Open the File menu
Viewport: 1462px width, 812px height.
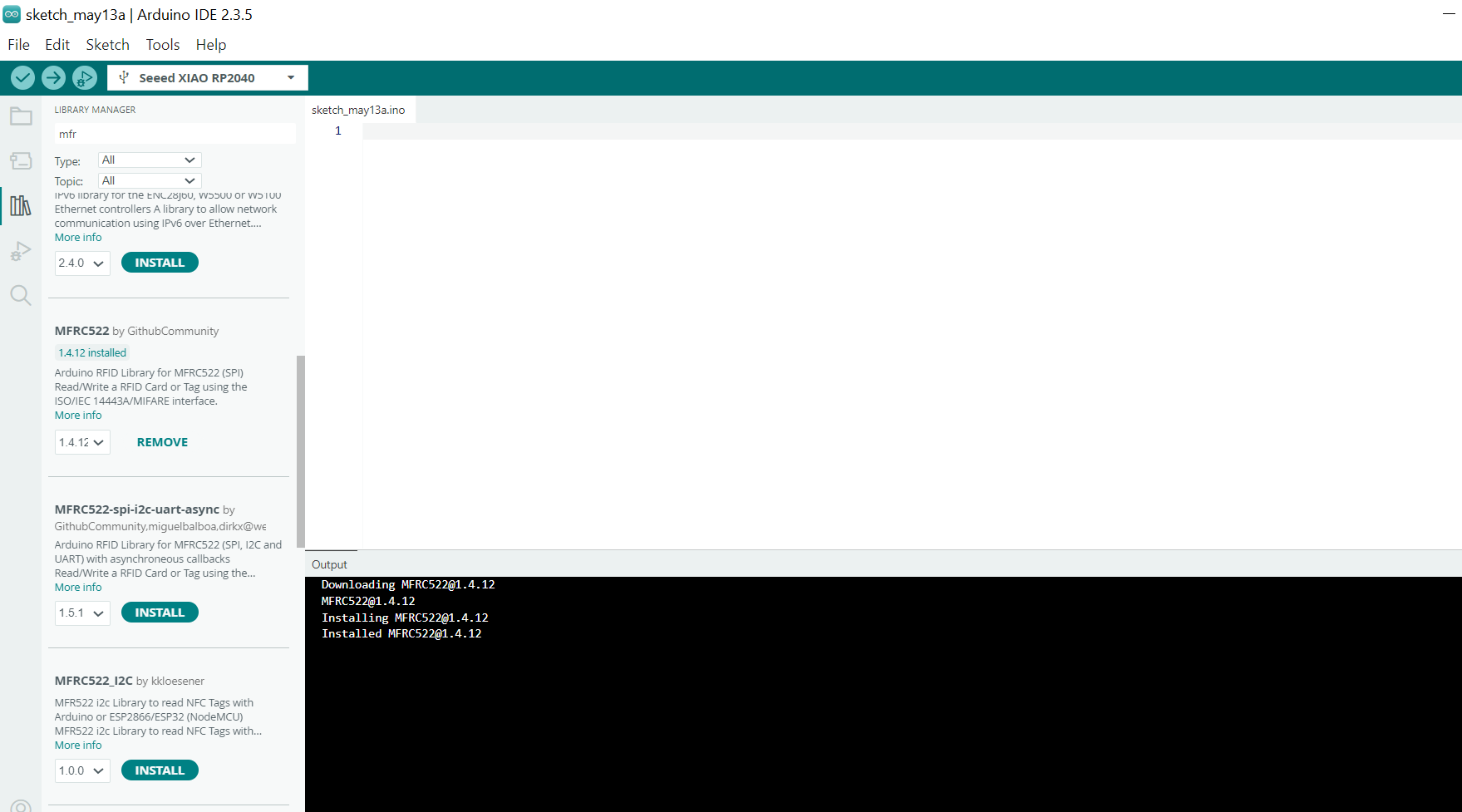coord(18,45)
